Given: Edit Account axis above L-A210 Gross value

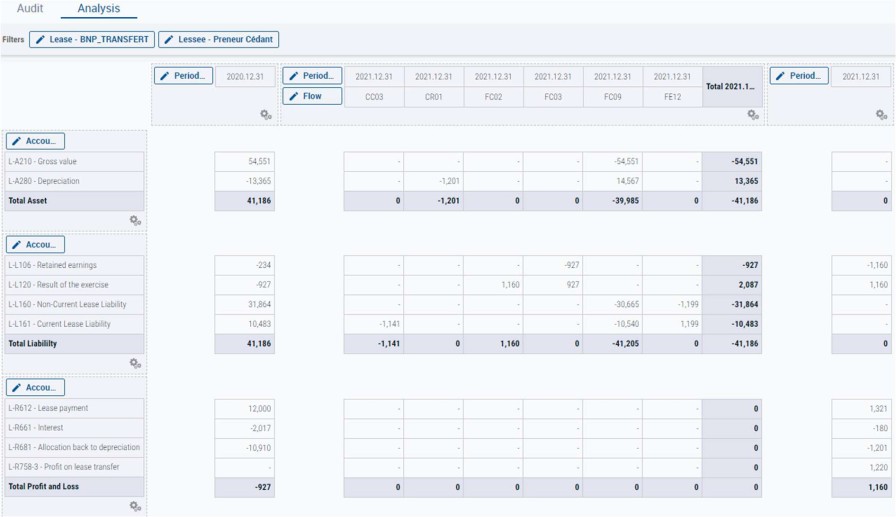Looking at the screenshot, I should coord(35,141).
